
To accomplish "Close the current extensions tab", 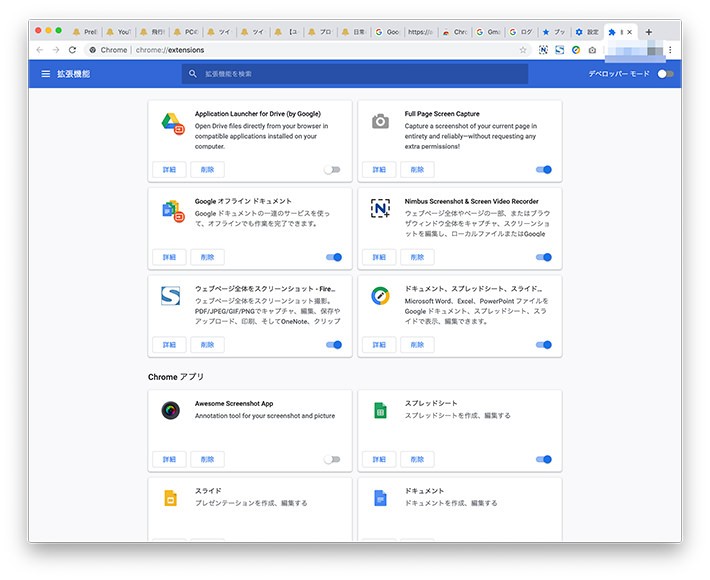I will [x=629, y=32].
